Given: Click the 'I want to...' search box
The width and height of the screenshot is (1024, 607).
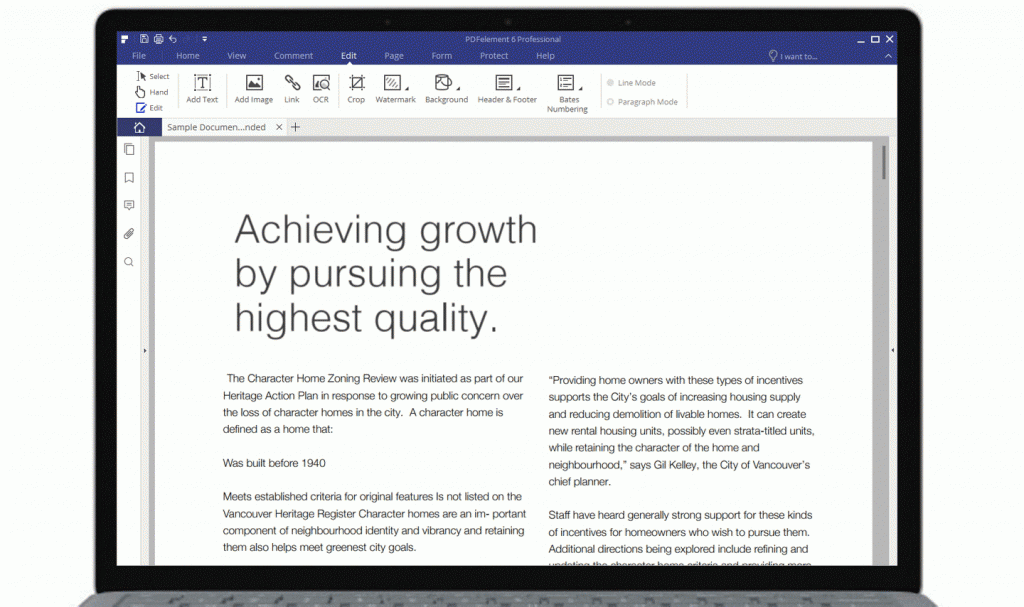Looking at the screenshot, I should (793, 56).
